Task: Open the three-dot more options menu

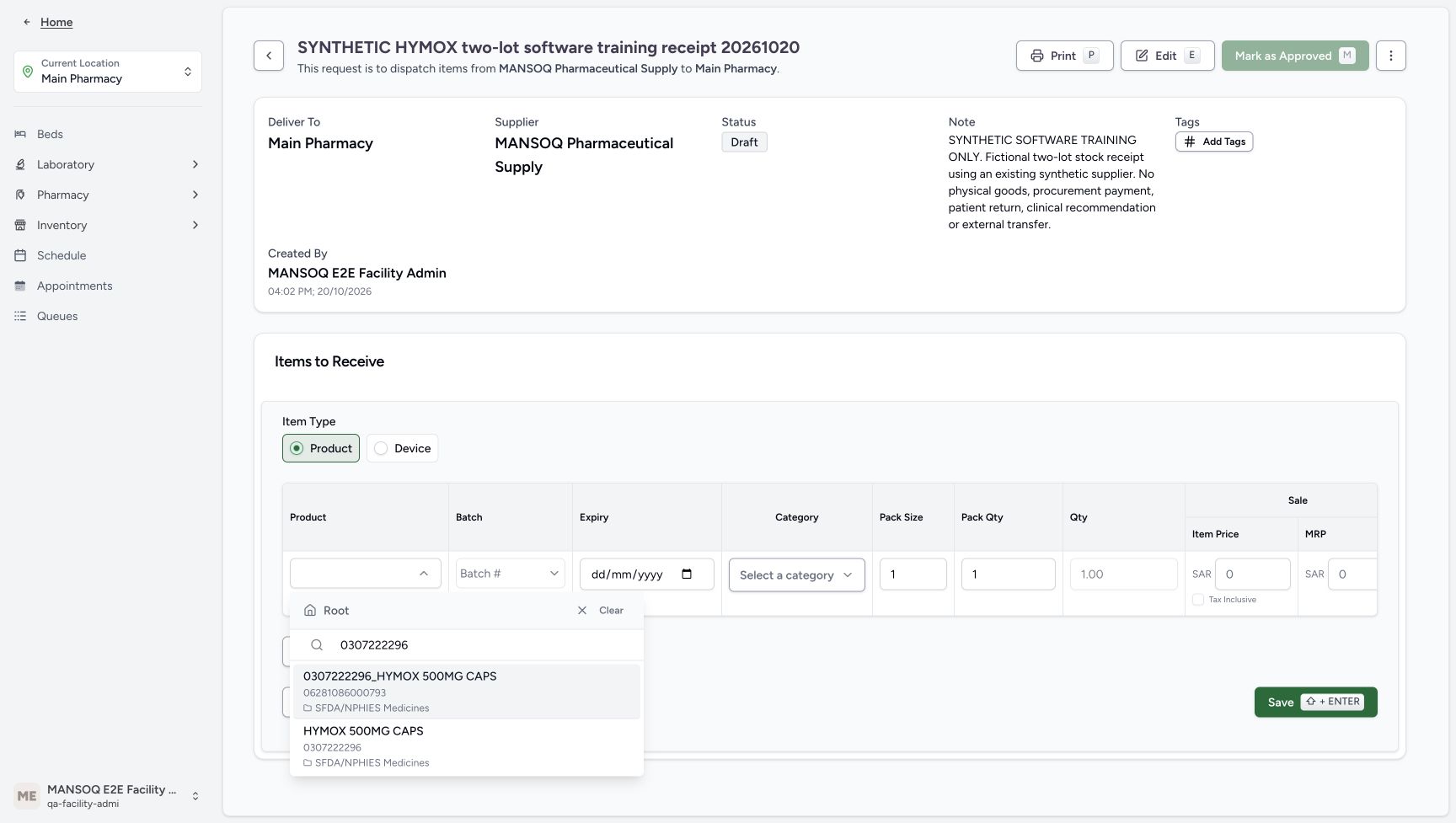Action: tap(1390, 56)
